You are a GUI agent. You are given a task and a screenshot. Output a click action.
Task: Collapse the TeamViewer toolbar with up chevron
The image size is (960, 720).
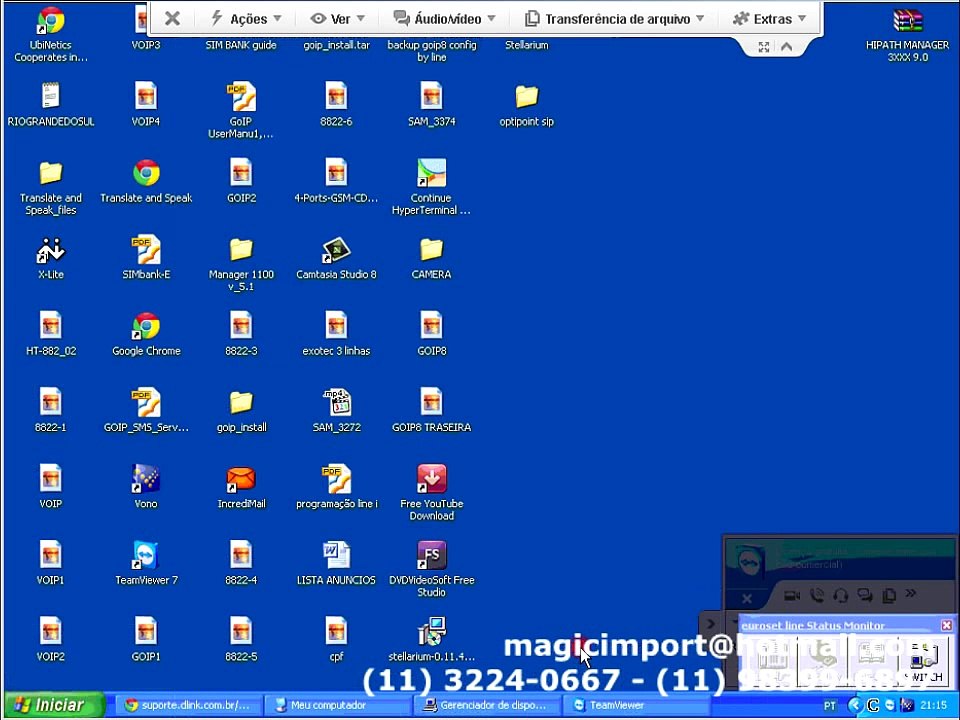[x=787, y=47]
